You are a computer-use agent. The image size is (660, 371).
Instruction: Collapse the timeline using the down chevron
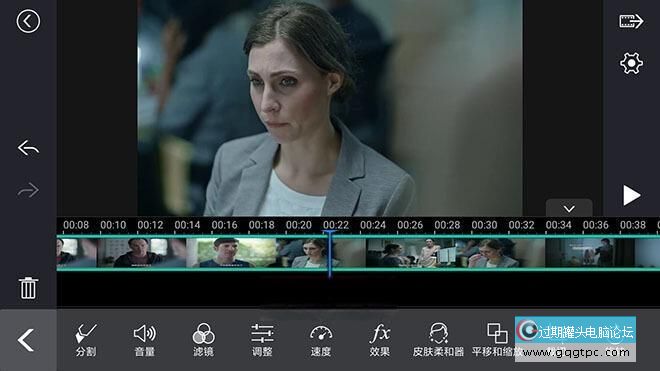click(569, 208)
